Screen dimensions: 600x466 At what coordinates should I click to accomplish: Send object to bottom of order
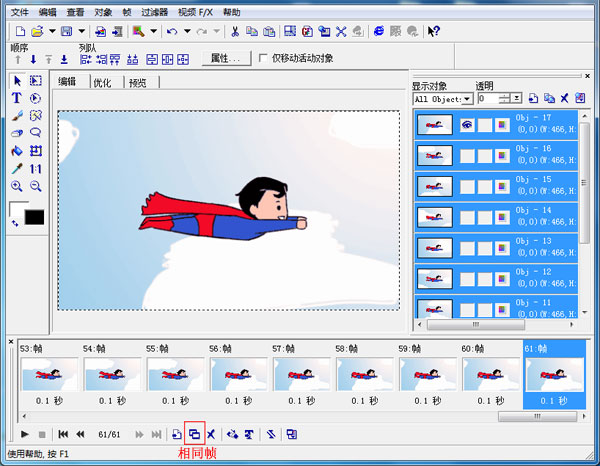click(x=64, y=59)
